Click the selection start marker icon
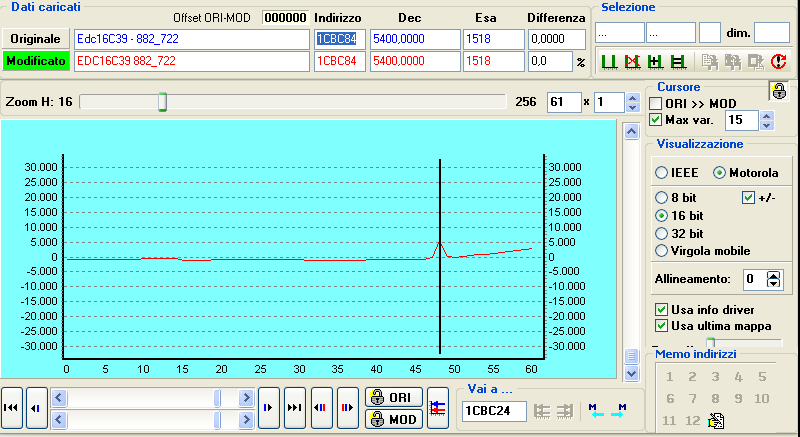This screenshot has height=437, width=800. tap(609, 62)
